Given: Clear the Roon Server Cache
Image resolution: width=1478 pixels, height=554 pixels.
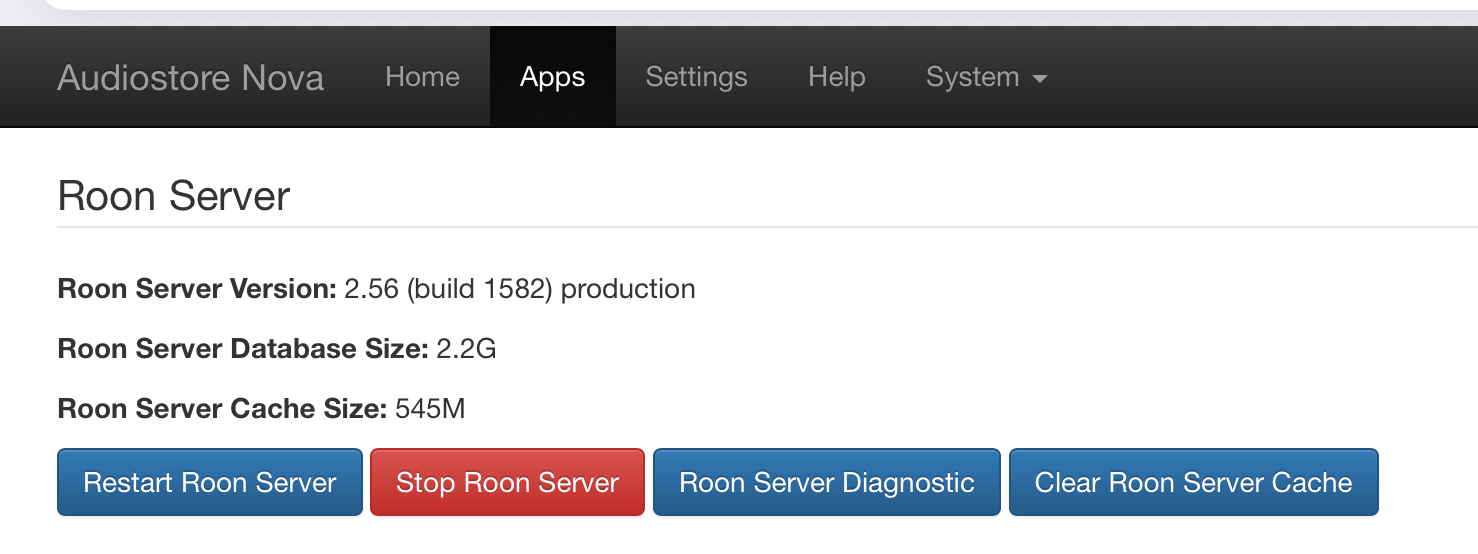Looking at the screenshot, I should (1193, 483).
